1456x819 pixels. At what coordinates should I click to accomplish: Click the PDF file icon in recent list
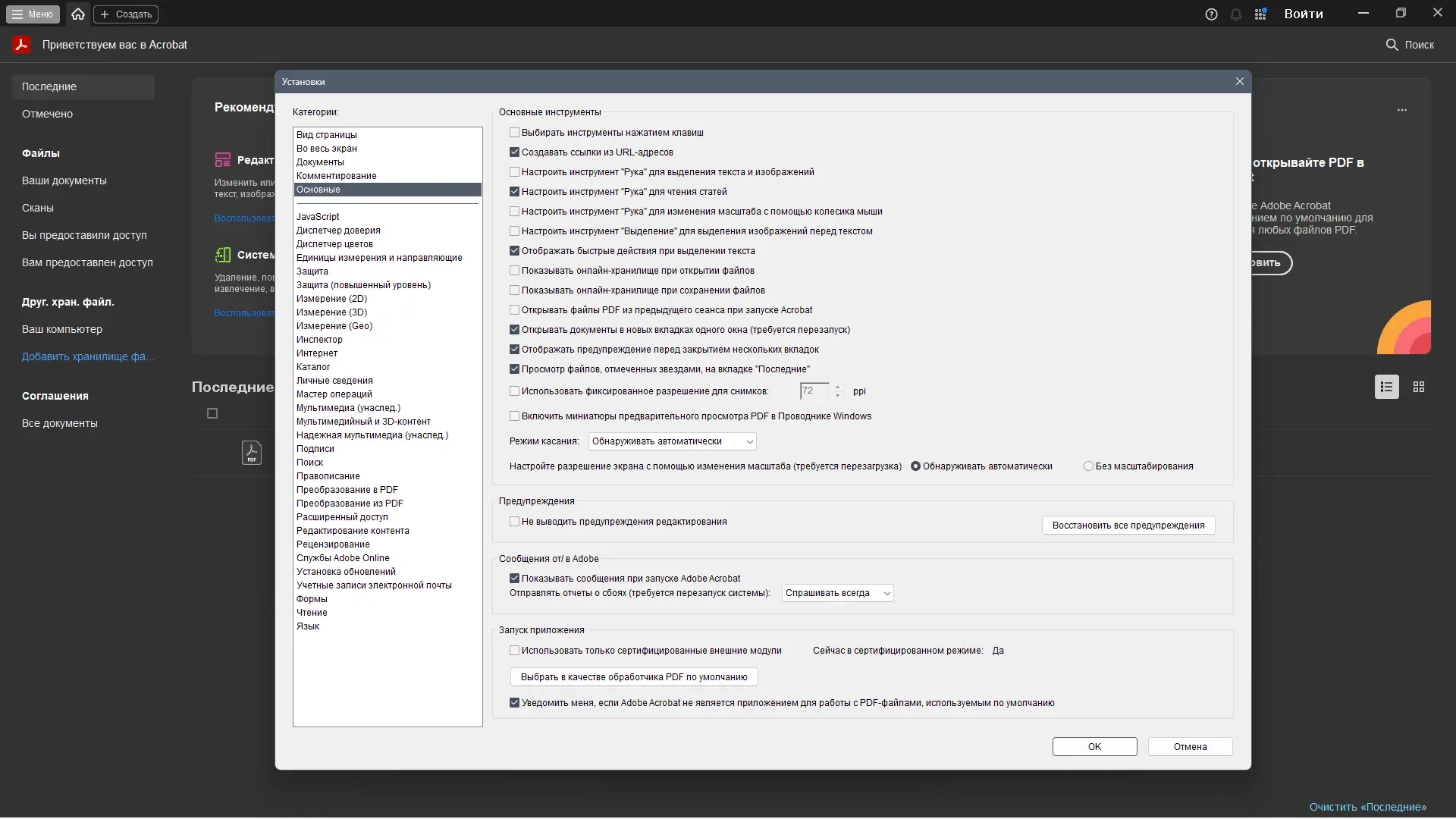click(252, 453)
